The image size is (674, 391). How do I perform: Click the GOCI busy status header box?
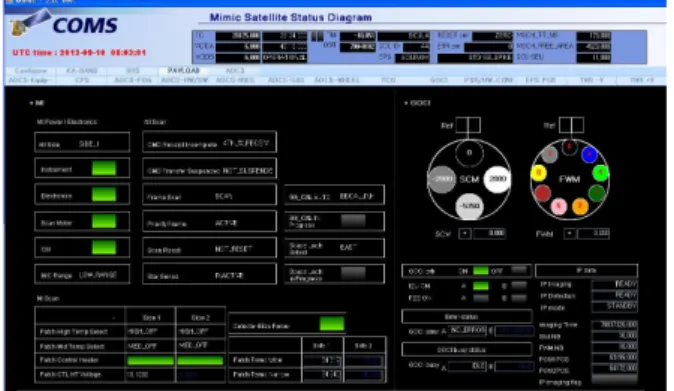[x=467, y=349]
